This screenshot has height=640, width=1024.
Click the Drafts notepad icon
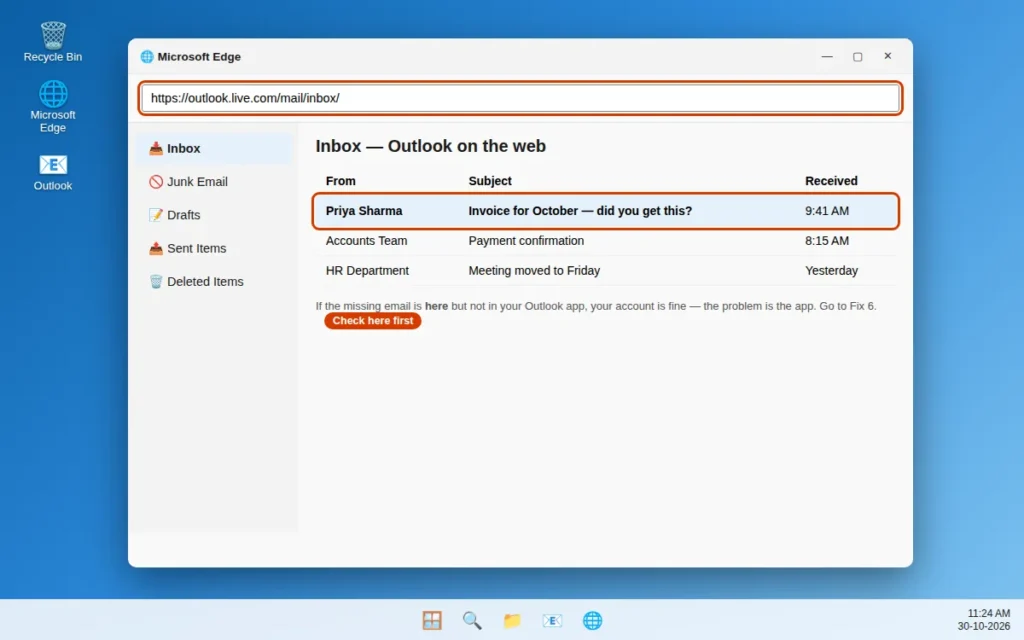[155, 216]
